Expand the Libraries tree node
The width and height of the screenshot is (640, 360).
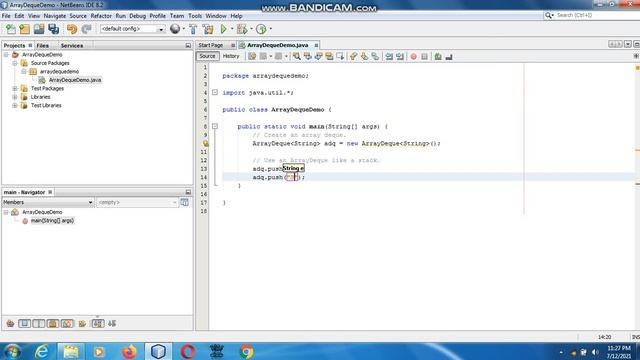coord(15,97)
